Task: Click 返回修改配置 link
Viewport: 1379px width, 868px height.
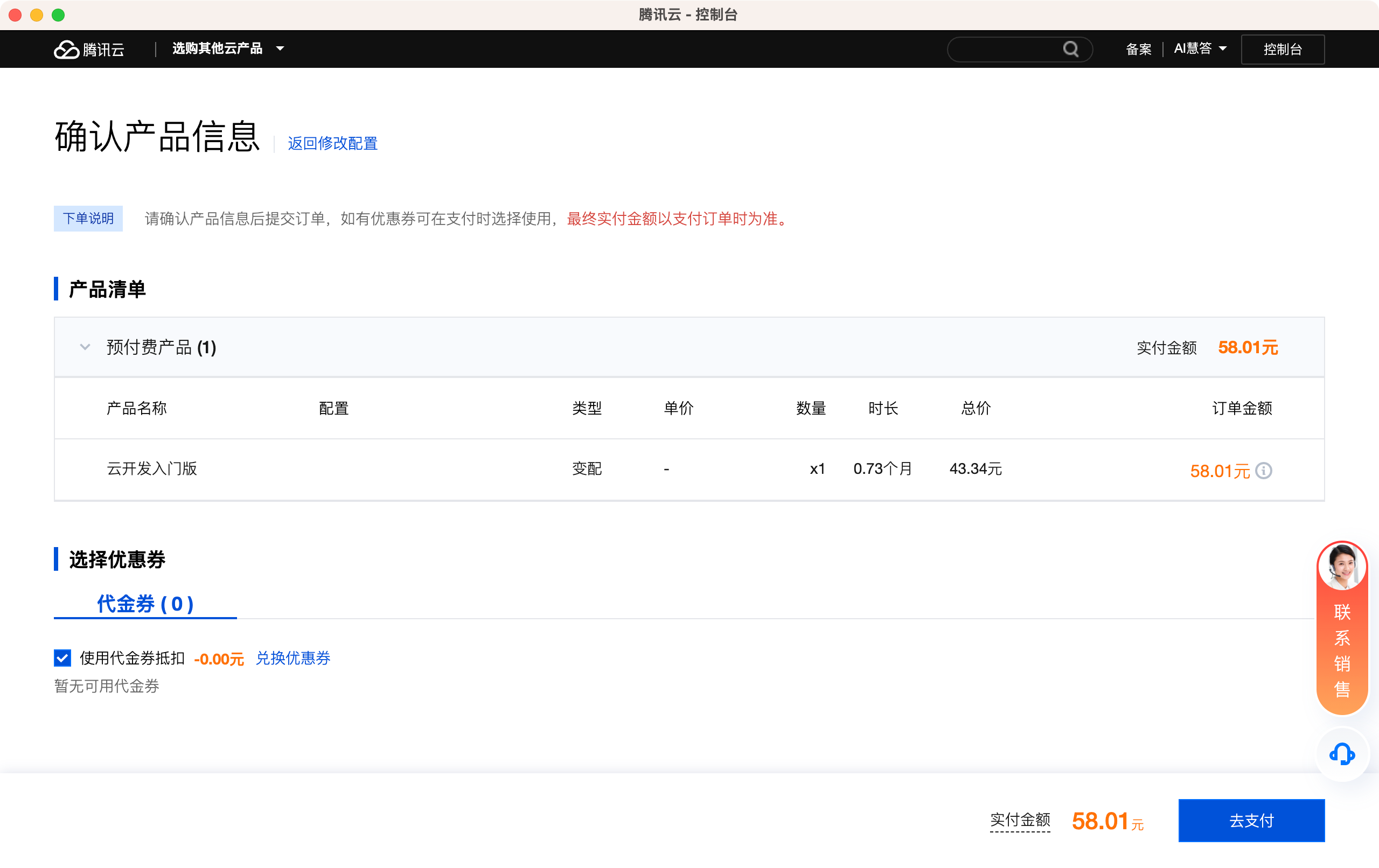Action: [x=332, y=143]
